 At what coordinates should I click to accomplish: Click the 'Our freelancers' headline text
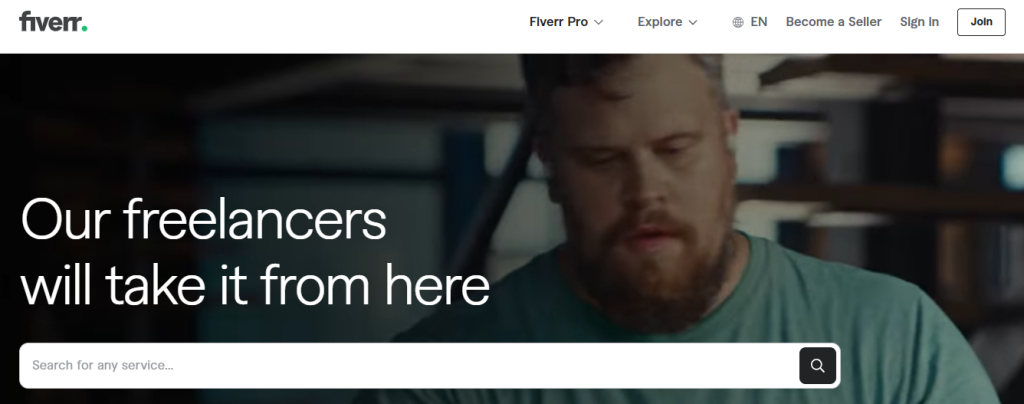click(x=204, y=220)
